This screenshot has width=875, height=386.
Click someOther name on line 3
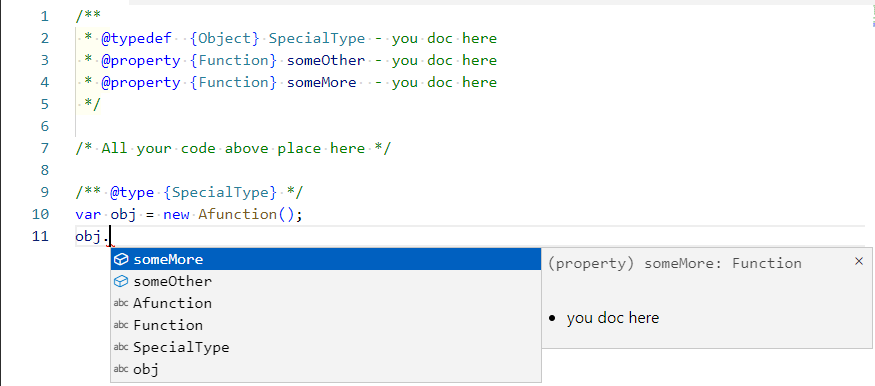coord(326,60)
